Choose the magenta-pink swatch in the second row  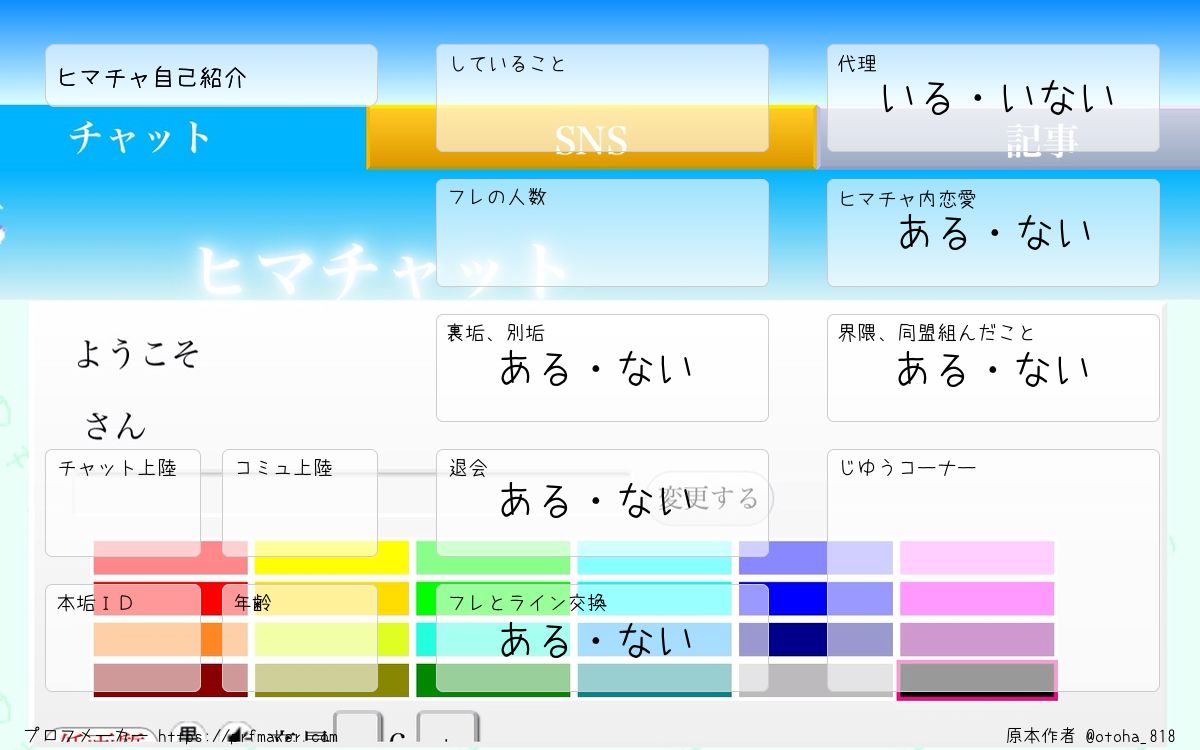pyautogui.click(x=977, y=599)
